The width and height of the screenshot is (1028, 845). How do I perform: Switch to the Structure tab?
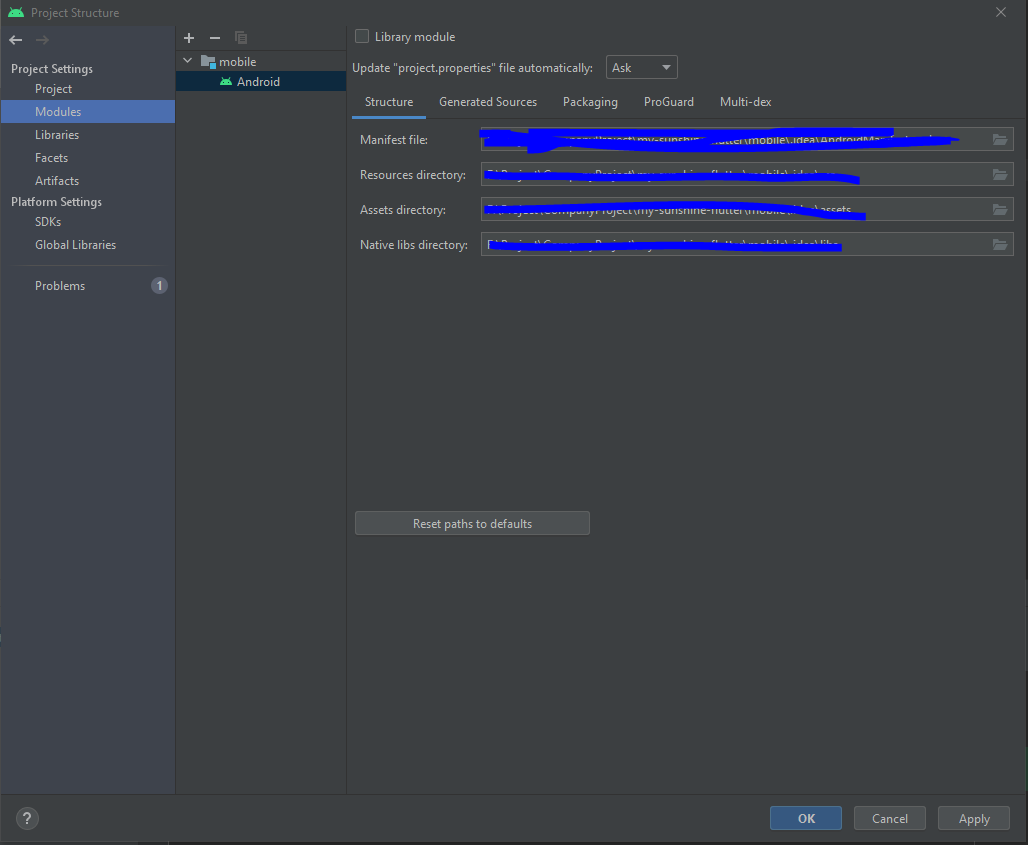tap(389, 102)
